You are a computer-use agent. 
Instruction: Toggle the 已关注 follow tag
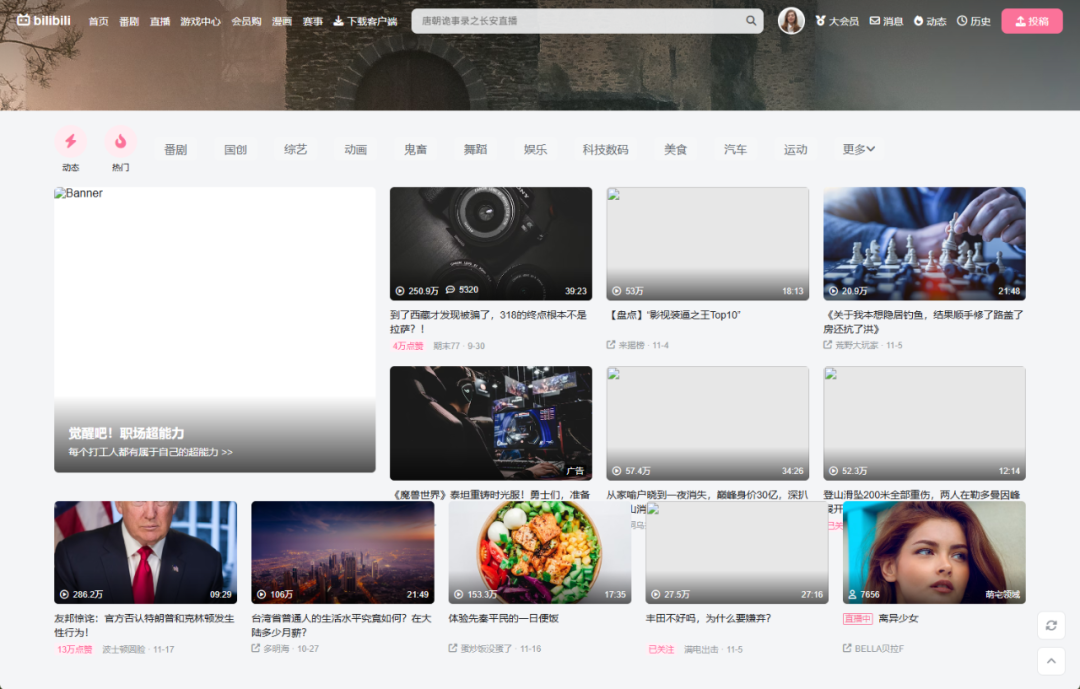660,649
